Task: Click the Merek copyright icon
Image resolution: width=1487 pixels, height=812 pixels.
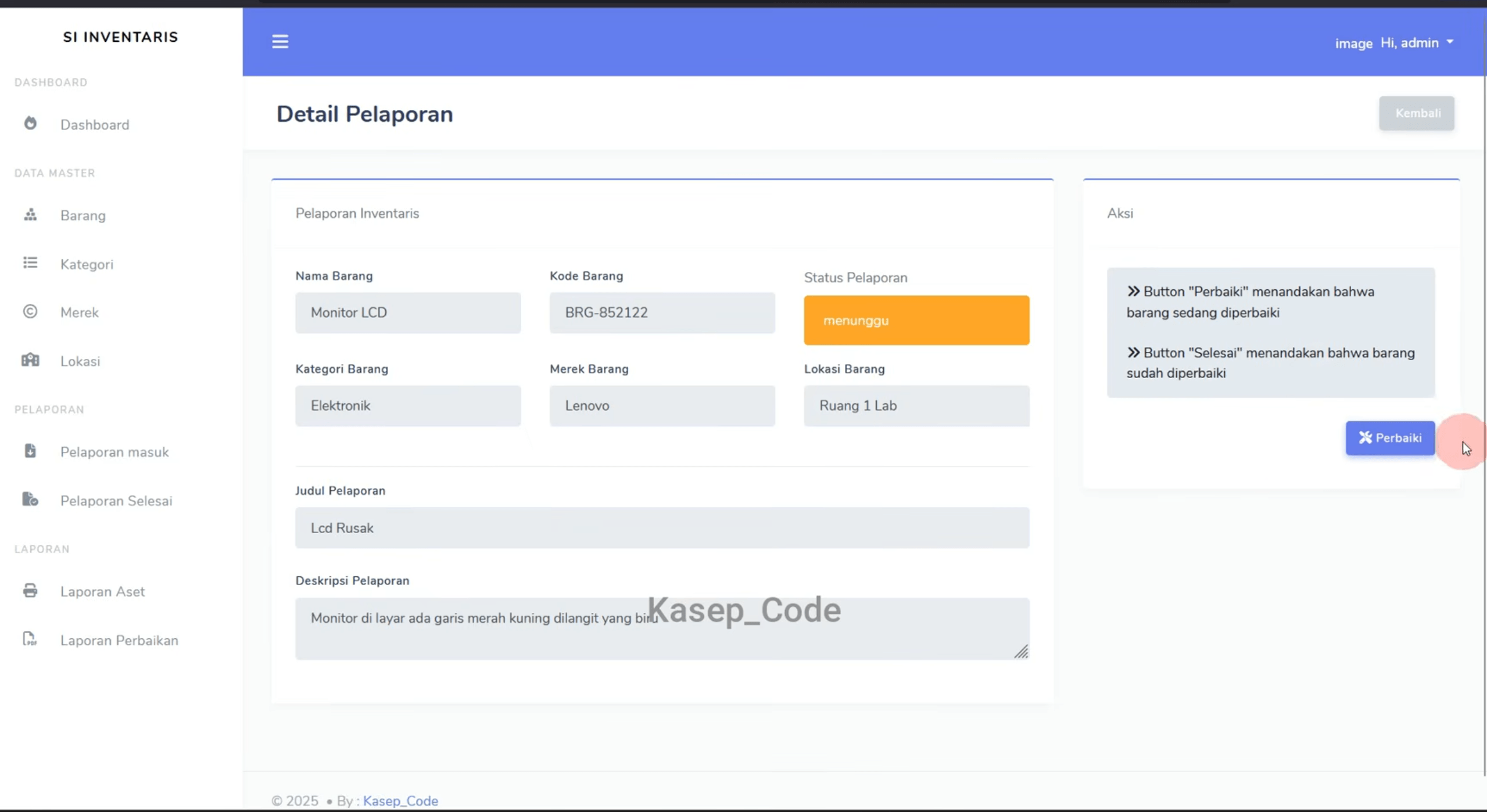Action: pos(30,311)
